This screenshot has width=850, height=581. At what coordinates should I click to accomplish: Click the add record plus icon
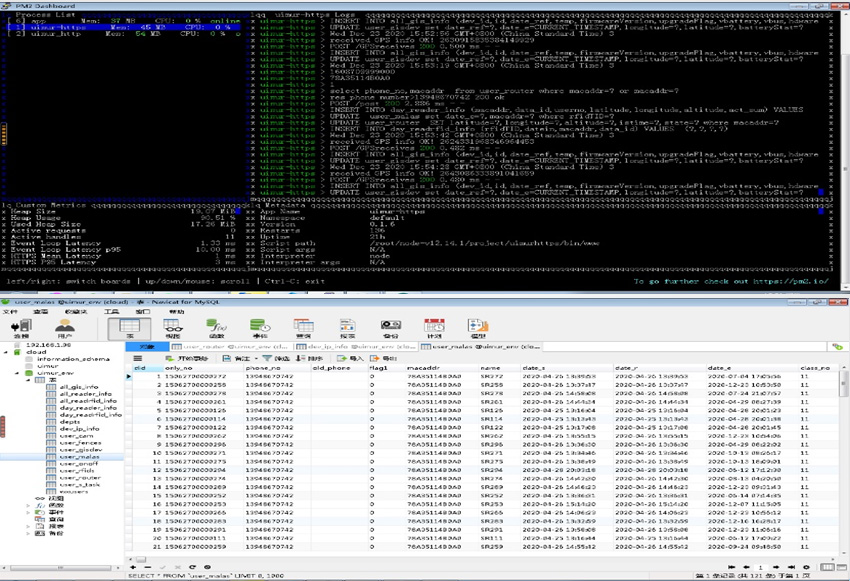pos(133,567)
